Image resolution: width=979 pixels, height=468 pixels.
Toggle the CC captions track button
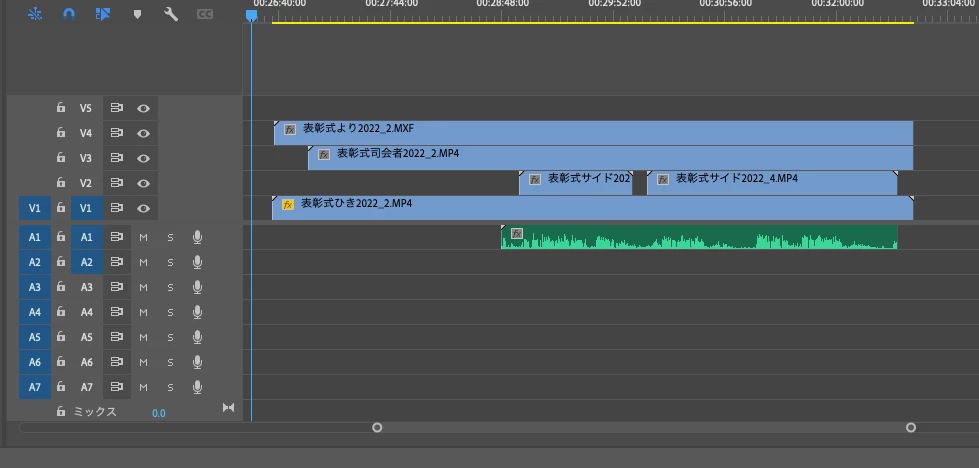click(205, 14)
